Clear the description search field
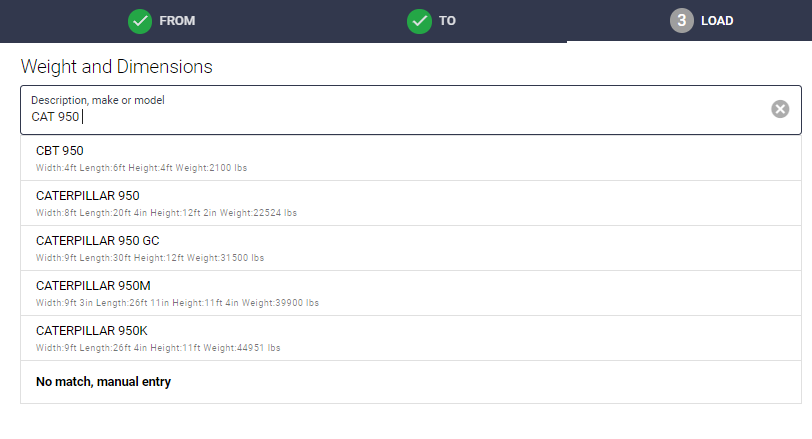 pos(780,109)
